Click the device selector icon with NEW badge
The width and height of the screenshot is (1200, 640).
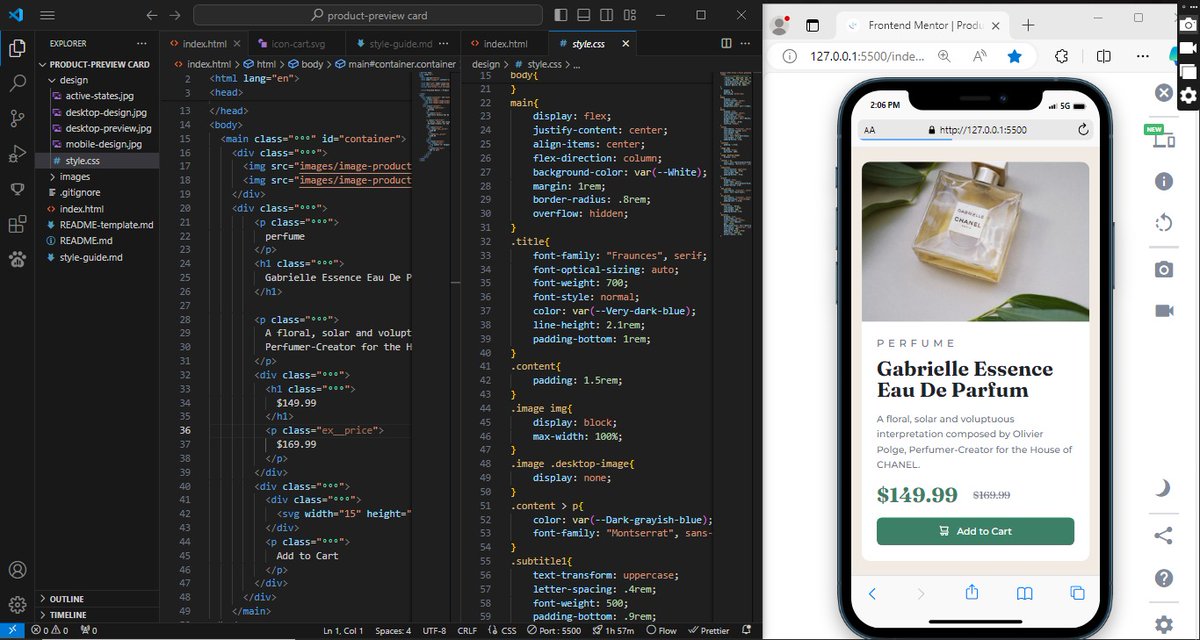pyautogui.click(x=1161, y=137)
